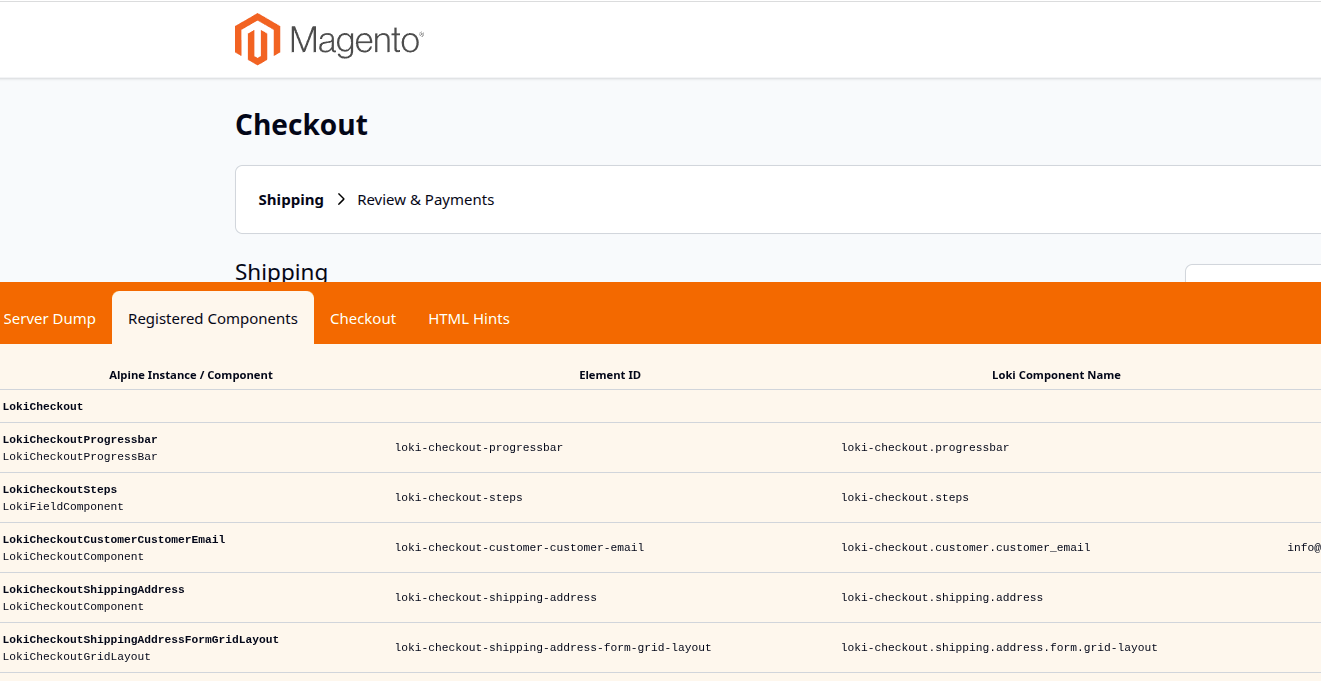Select the LokiCheckoutShippingAddressFormGridLayout entry
Screen dimensions: 1321x681
[140, 640]
